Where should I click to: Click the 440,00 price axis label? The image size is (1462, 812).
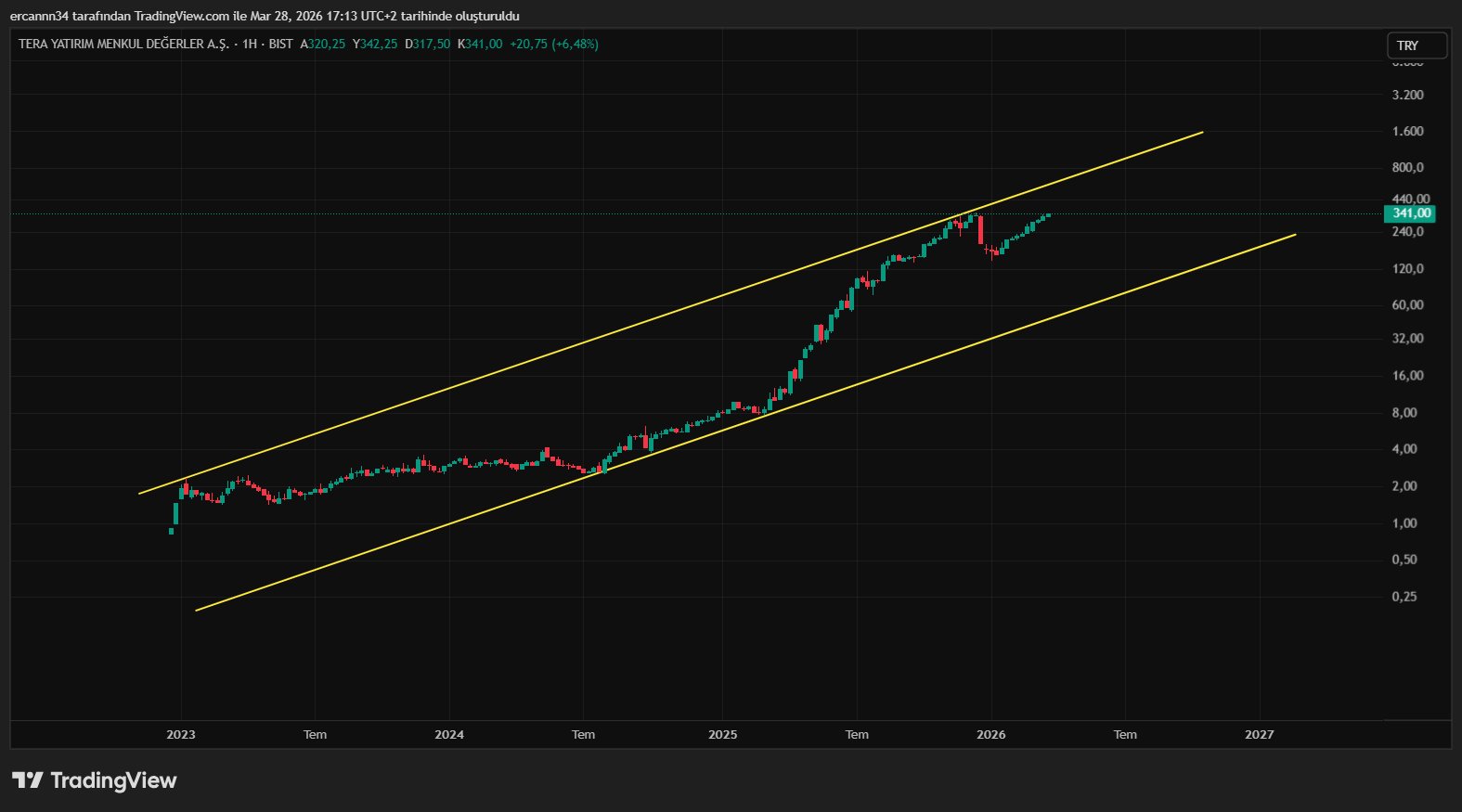pos(1411,199)
